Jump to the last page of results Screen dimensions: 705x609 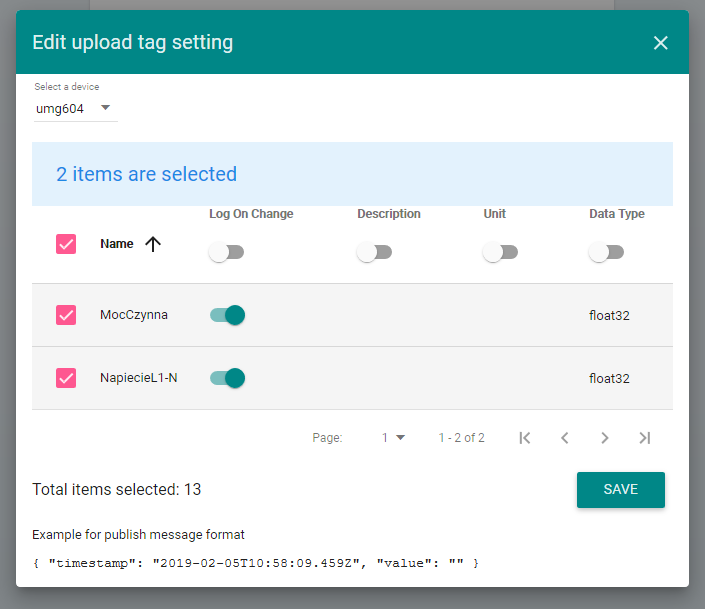point(645,438)
